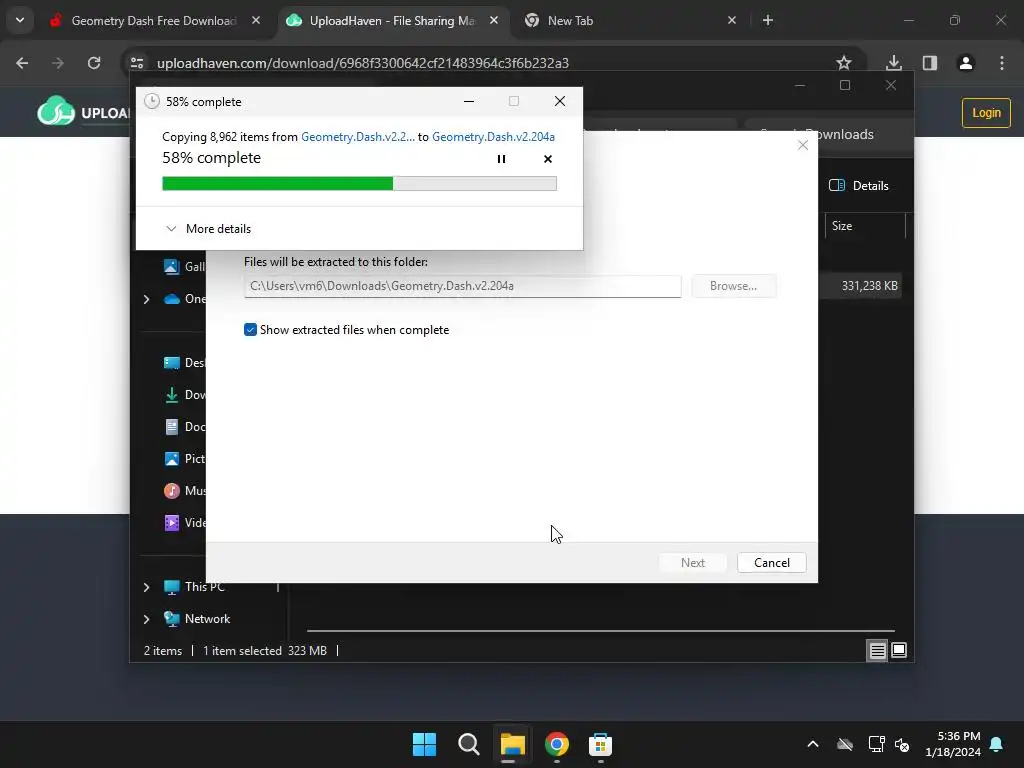Click the Login button on UploadHaven

coord(986,113)
